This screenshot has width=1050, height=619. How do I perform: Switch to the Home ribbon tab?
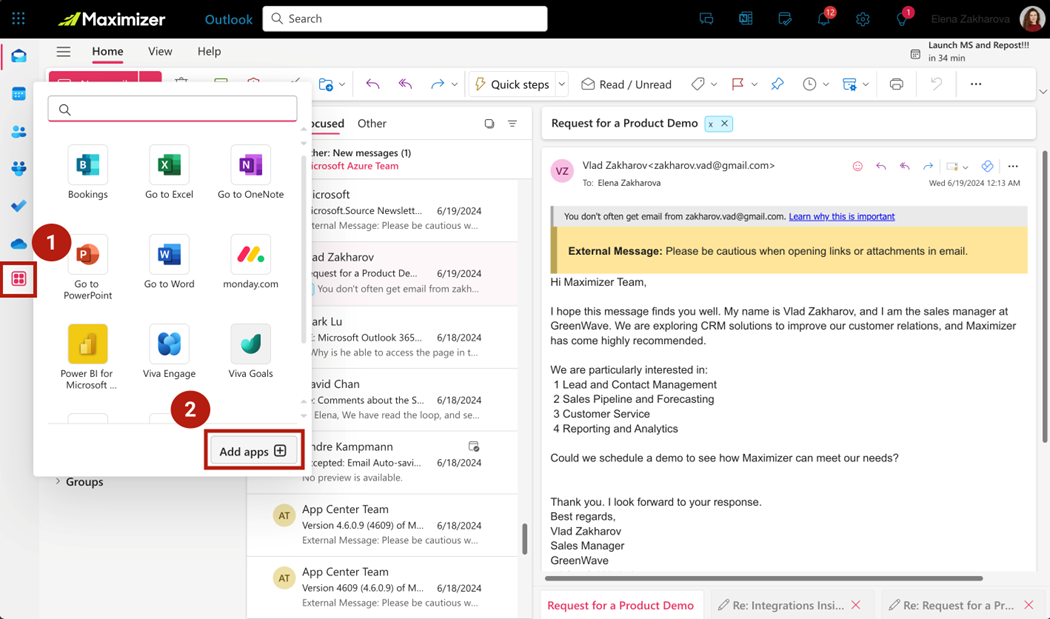pos(108,52)
